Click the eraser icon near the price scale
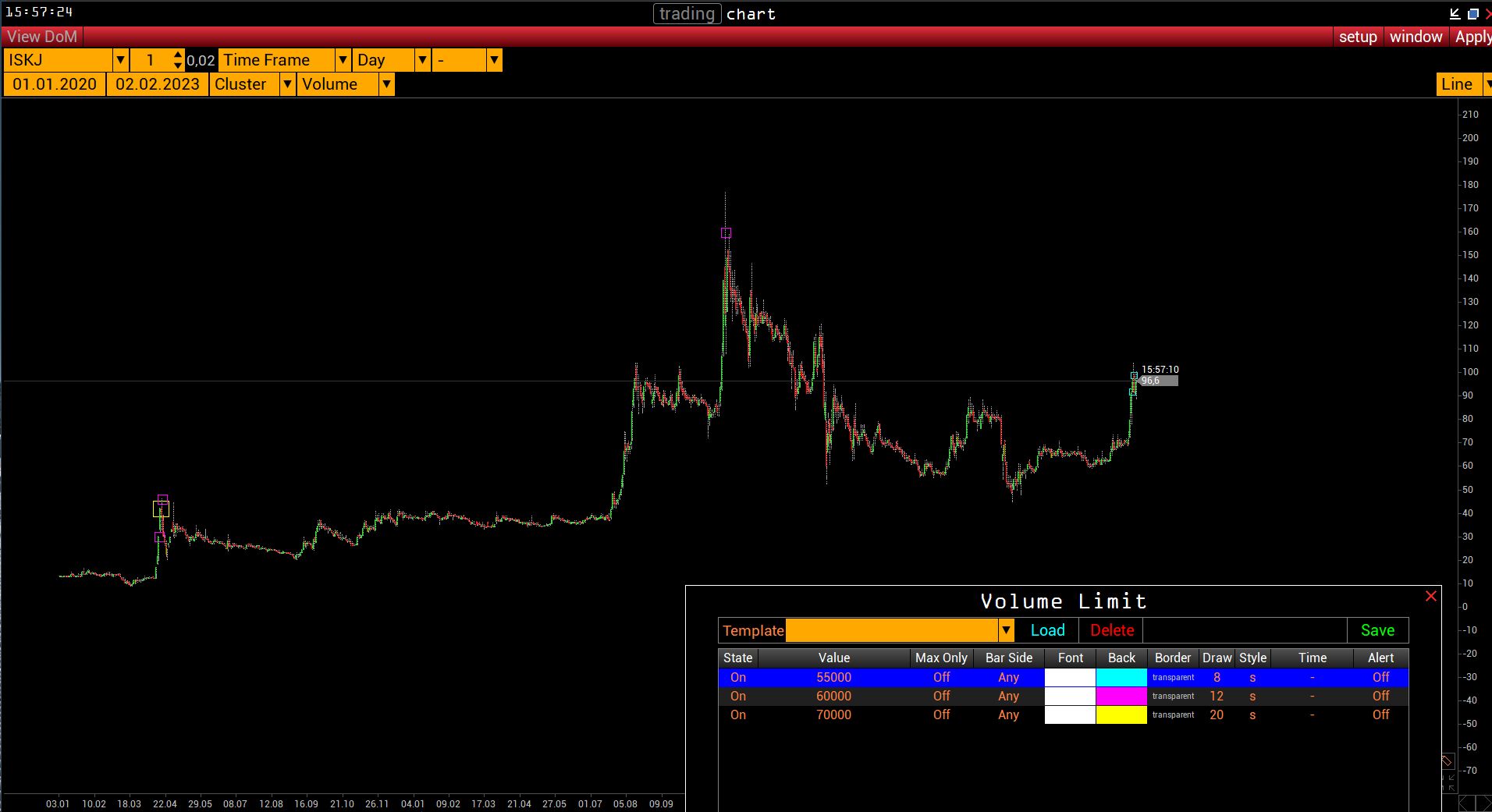 (x=1447, y=761)
